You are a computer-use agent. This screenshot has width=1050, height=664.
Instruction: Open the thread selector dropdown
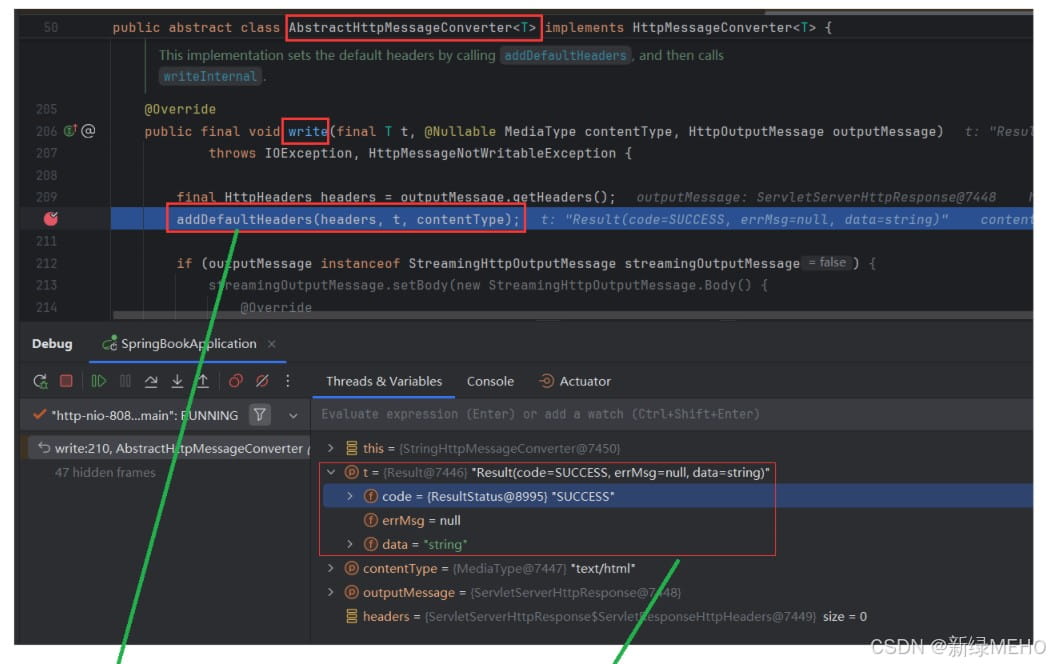click(x=293, y=416)
